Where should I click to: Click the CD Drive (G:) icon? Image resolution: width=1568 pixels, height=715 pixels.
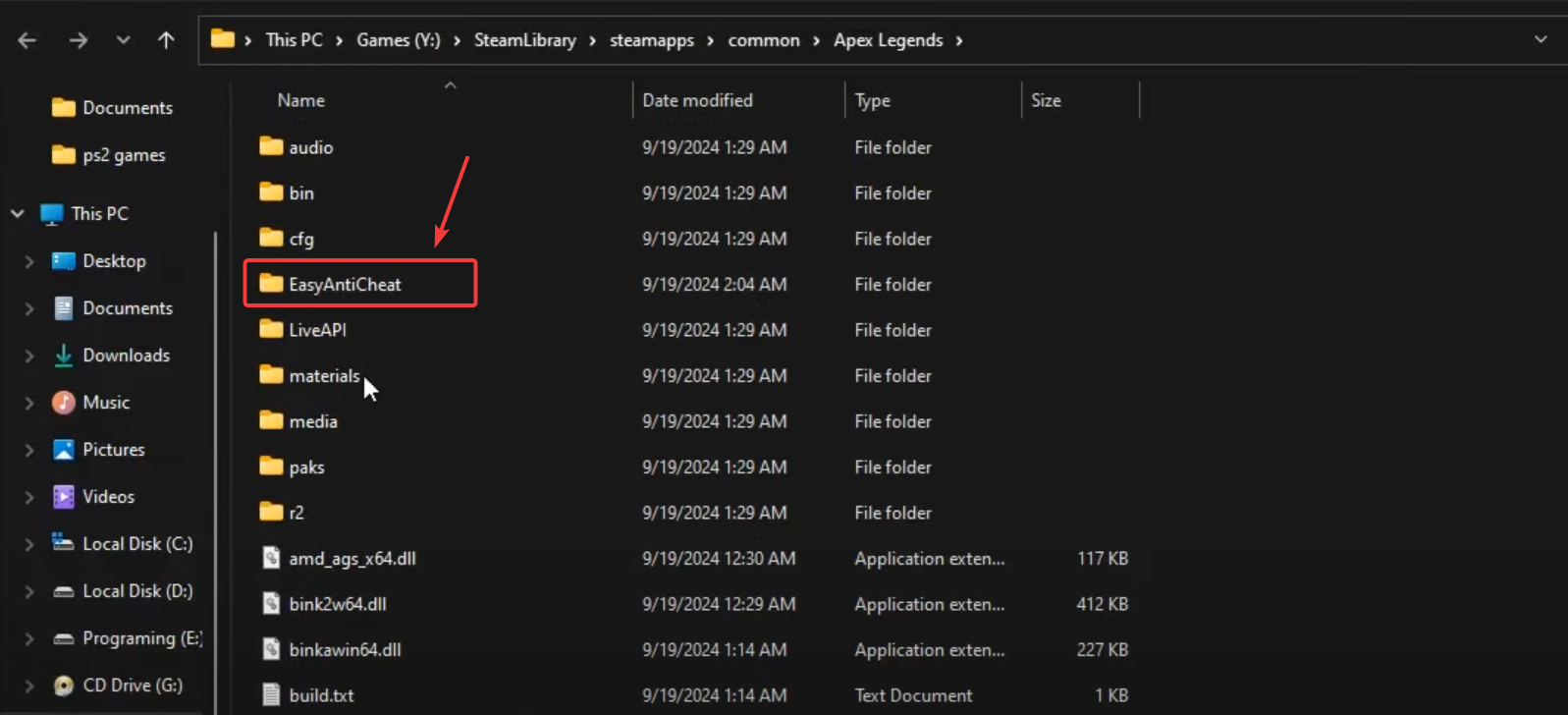pos(64,686)
